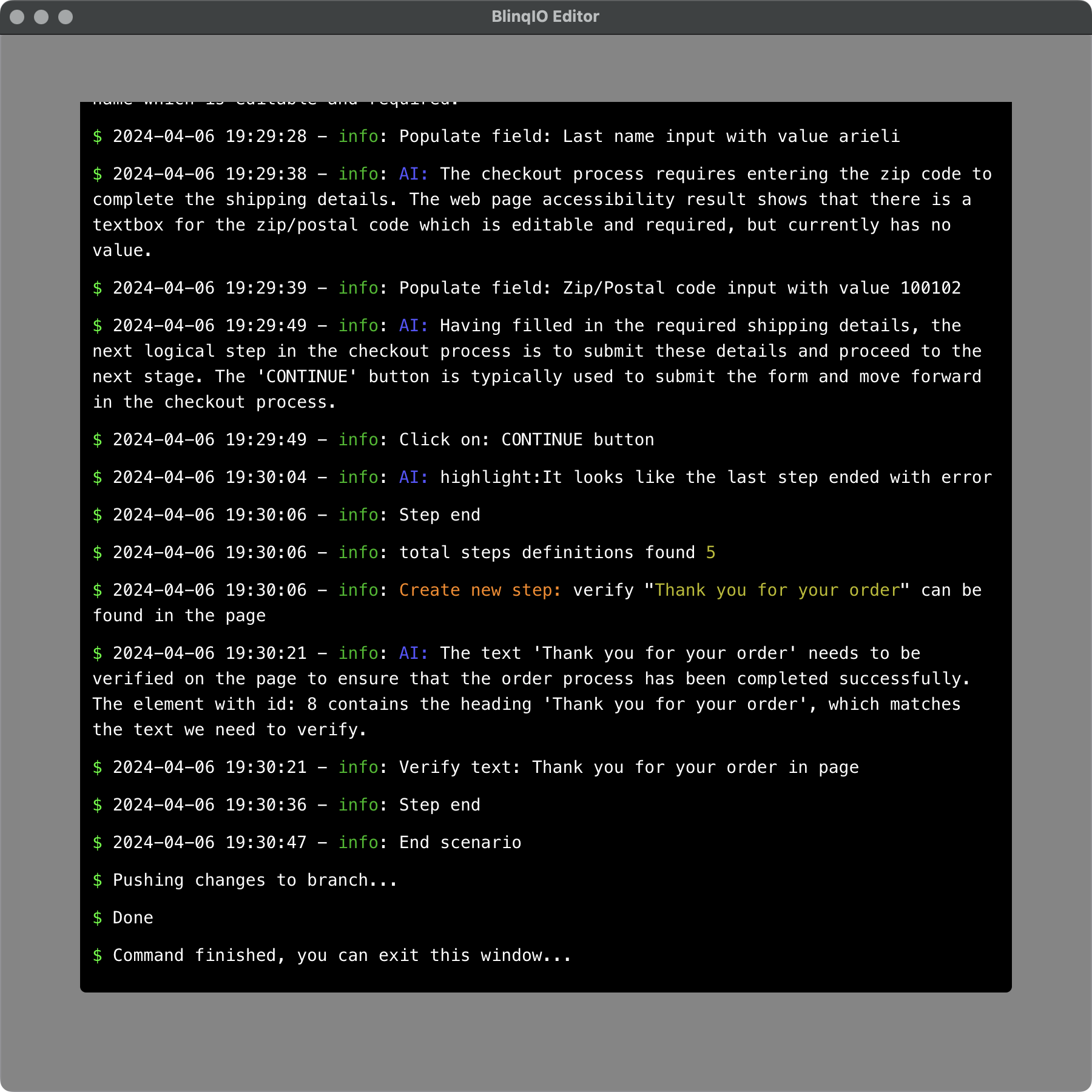Click the yellow 'Thank you for your order' text
1092x1092 pixels.
click(777, 590)
